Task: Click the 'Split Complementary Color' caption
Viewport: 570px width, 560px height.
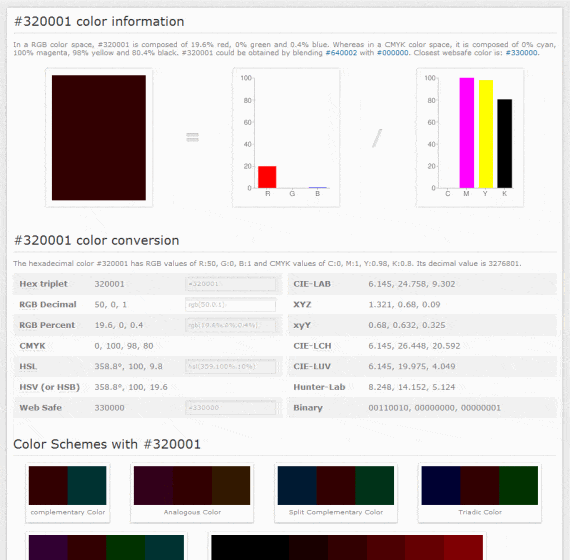Action: [x=336, y=512]
